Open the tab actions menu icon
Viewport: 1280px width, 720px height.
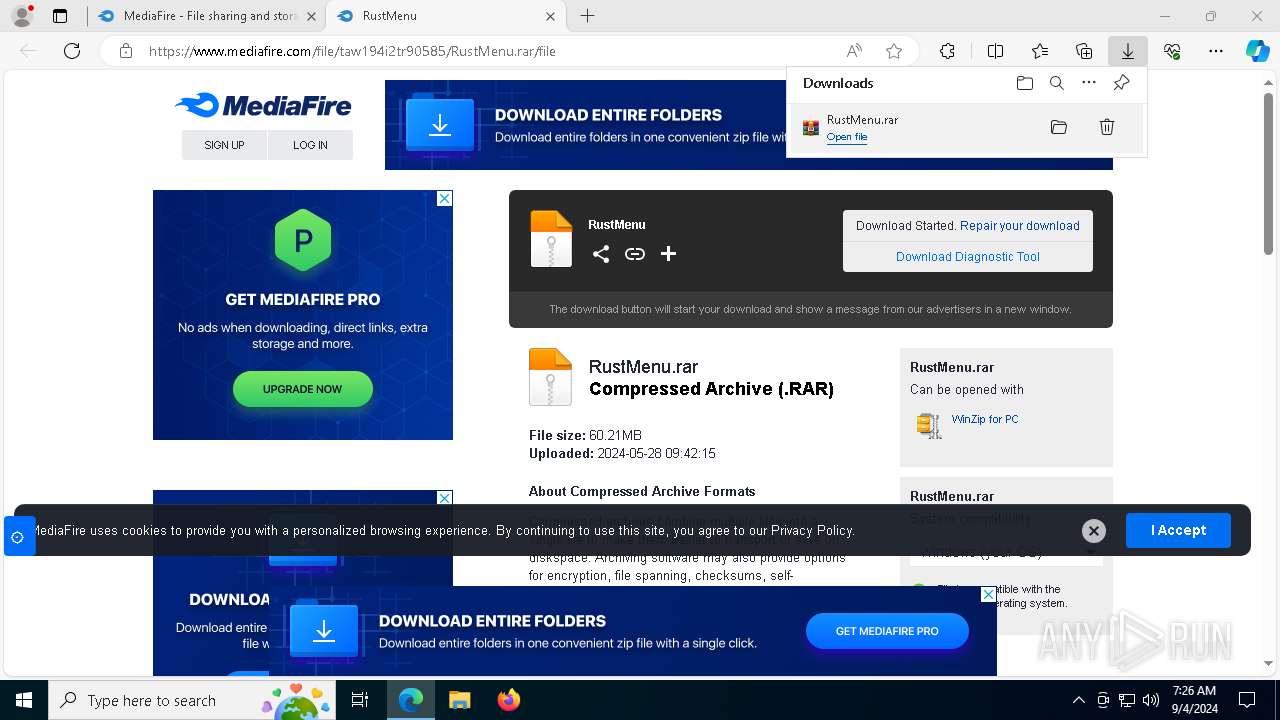pyautogui.click(x=60, y=16)
